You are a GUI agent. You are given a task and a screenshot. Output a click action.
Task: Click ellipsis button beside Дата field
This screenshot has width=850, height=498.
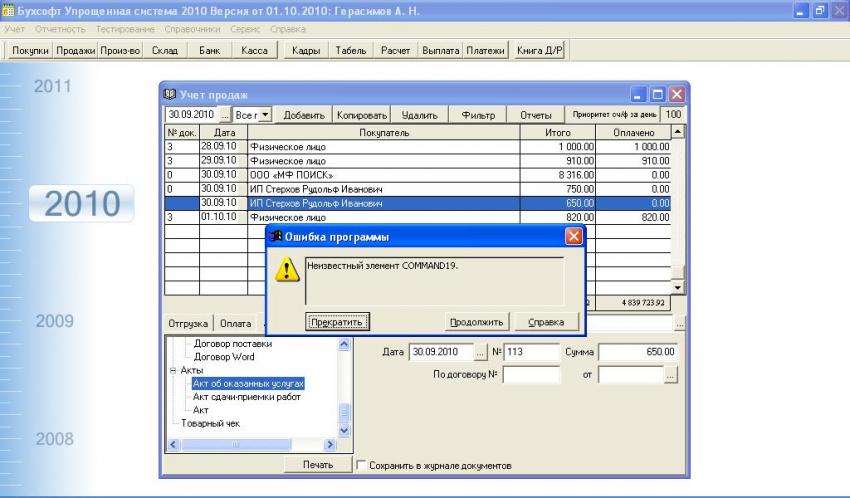tap(479, 352)
